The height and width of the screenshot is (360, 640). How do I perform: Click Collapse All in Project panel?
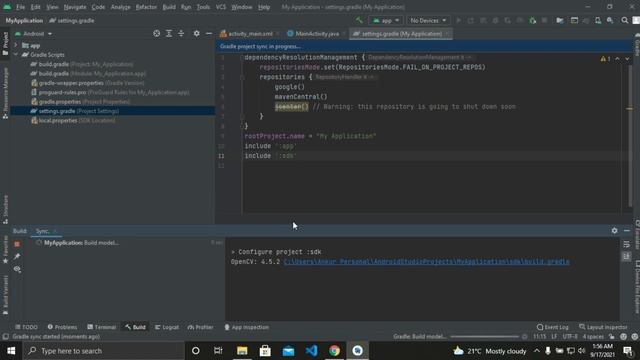point(181,33)
